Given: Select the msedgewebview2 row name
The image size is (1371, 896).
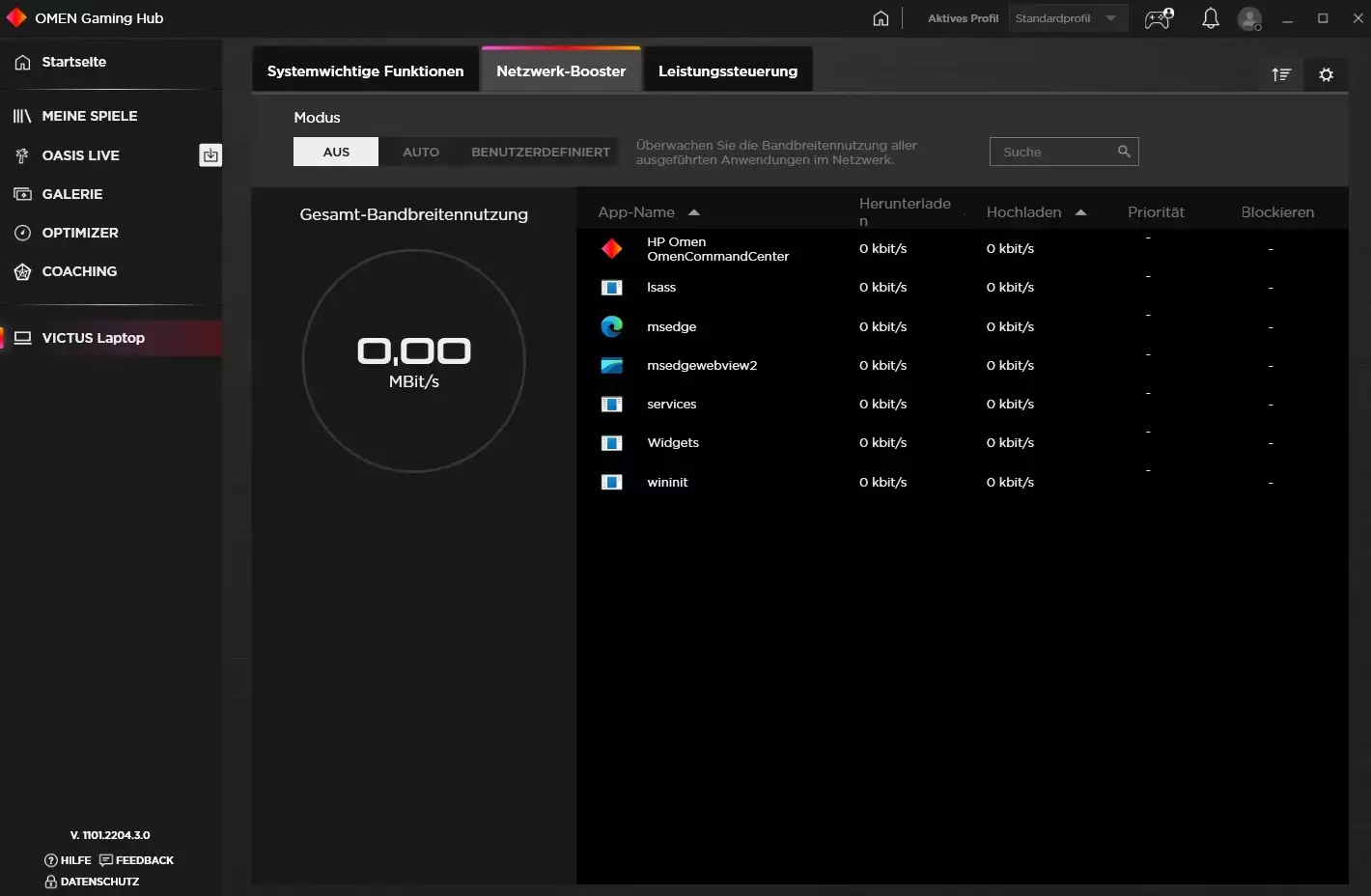Looking at the screenshot, I should 702,365.
